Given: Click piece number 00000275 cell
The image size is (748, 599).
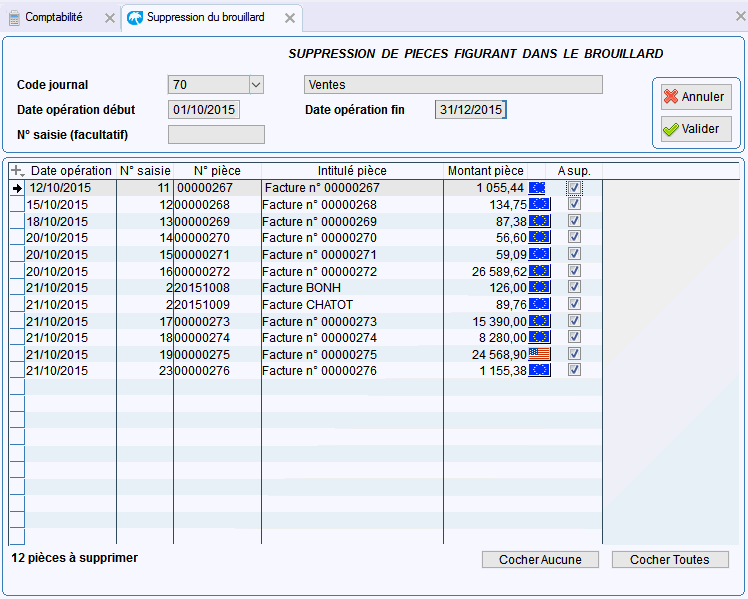Looking at the screenshot, I should [217, 354].
